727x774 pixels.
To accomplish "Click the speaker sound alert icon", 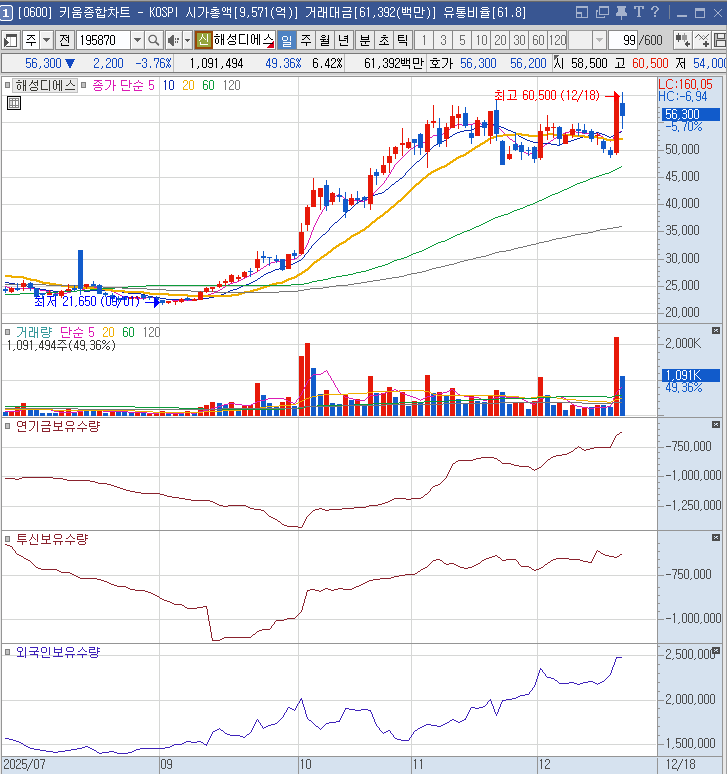I will click(x=172, y=40).
